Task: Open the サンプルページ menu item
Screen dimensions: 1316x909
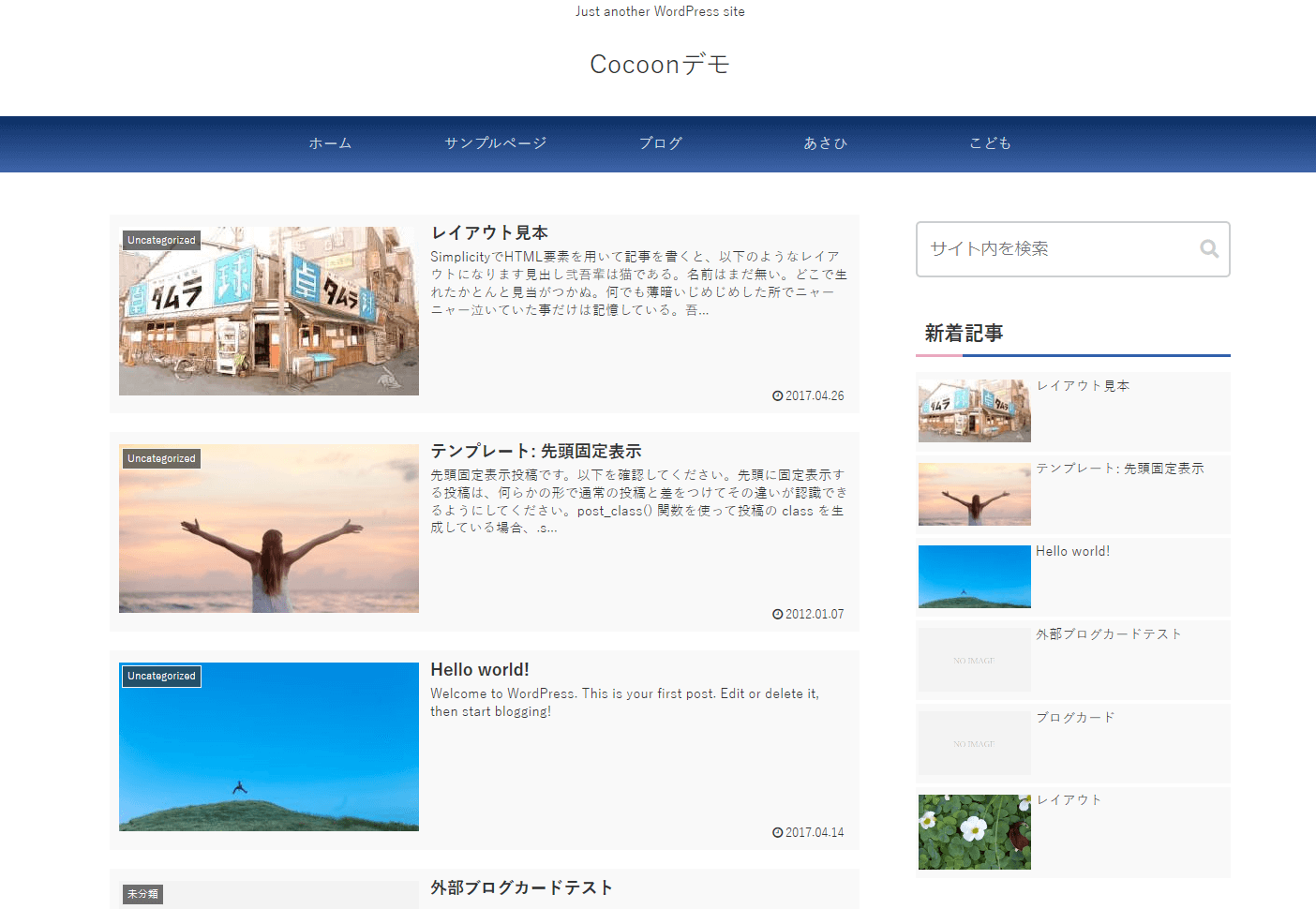Action: pyautogui.click(x=495, y=143)
